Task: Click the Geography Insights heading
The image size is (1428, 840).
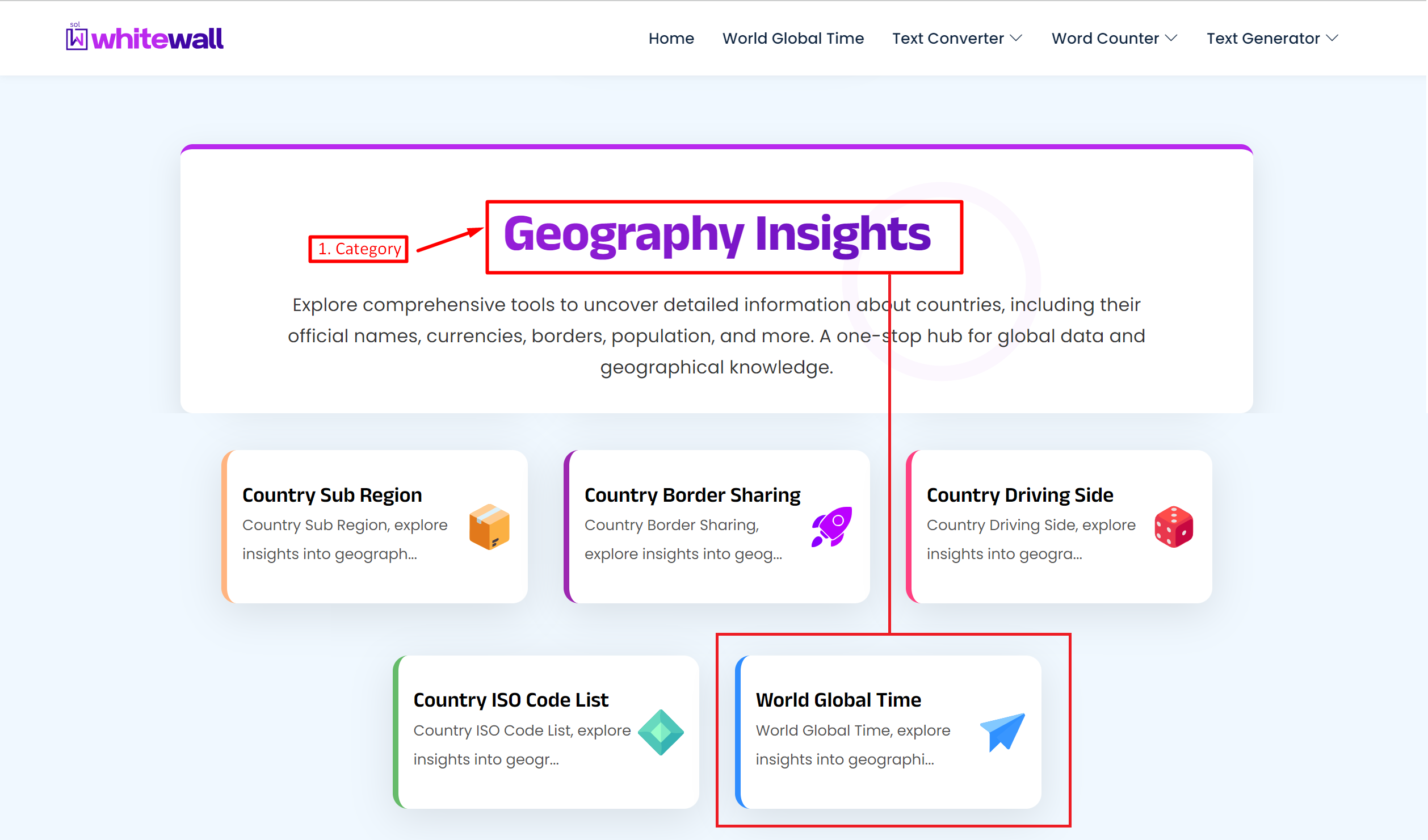Action: (717, 235)
